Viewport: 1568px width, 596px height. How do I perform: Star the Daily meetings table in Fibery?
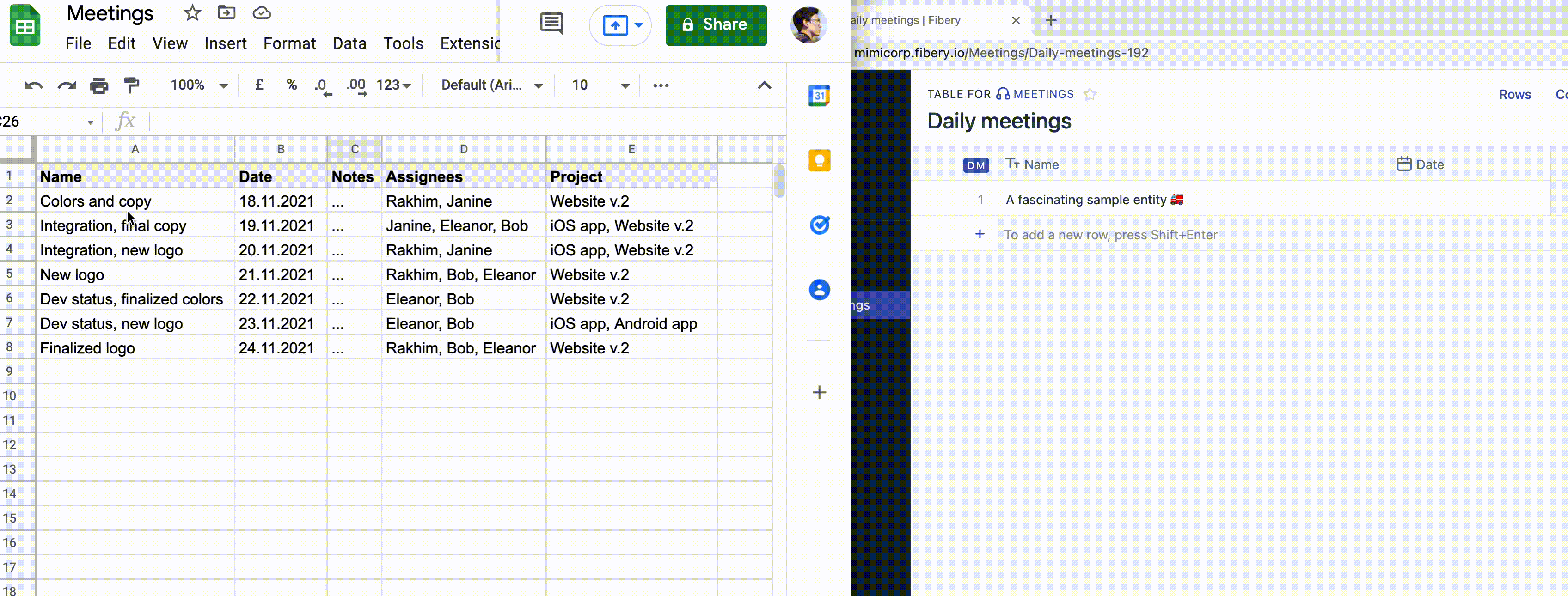pos(1090,94)
